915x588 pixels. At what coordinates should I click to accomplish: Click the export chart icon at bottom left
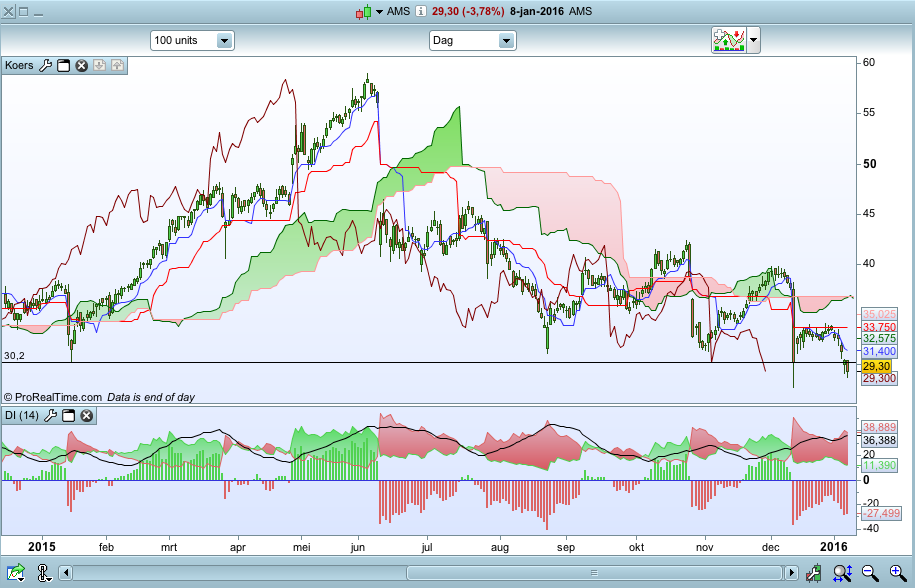16,572
